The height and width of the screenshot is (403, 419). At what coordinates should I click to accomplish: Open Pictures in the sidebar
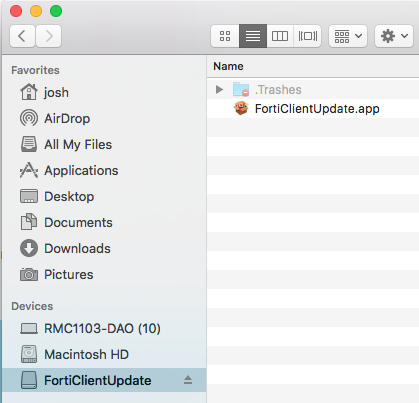pyautogui.click(x=69, y=274)
